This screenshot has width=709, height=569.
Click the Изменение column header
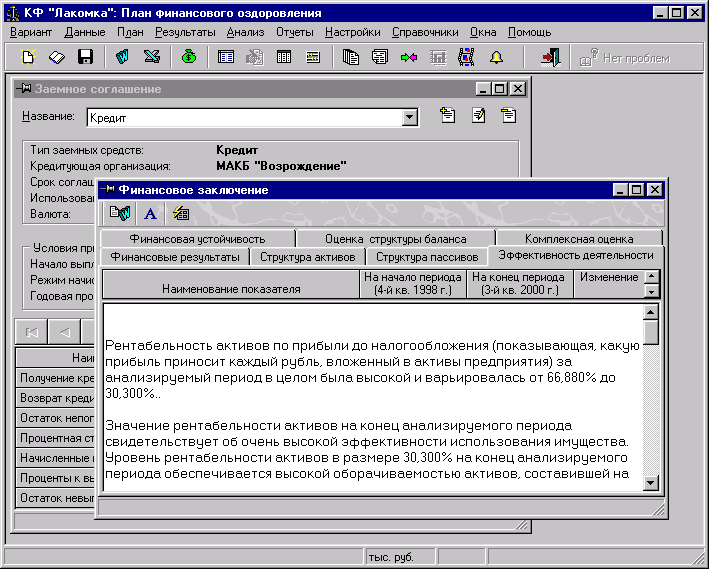coord(609,284)
